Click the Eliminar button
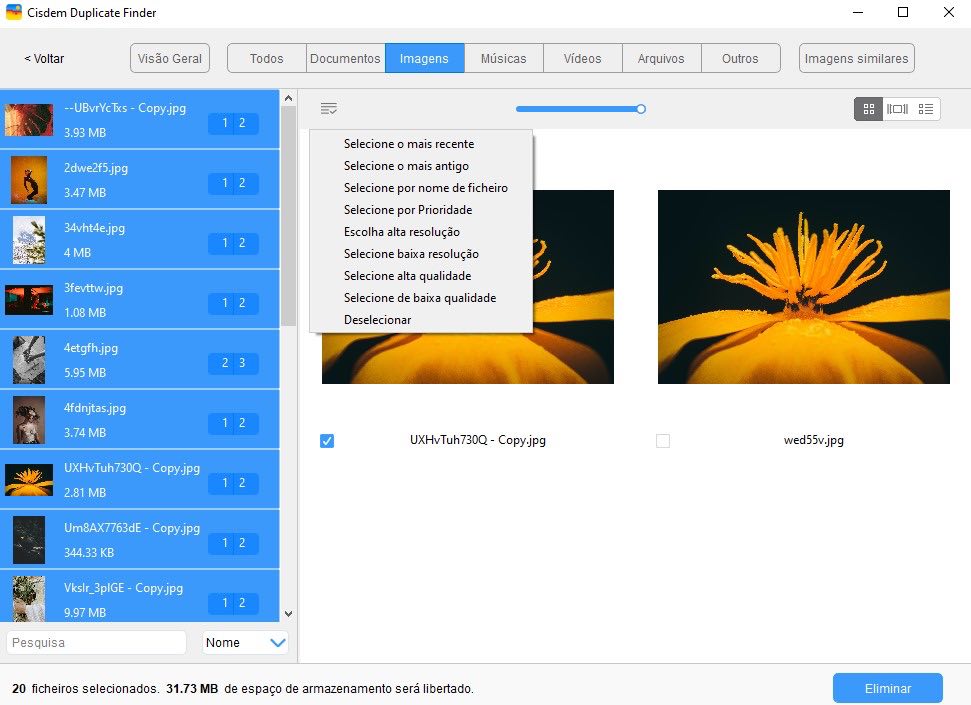This screenshot has height=705, width=971. (887, 688)
